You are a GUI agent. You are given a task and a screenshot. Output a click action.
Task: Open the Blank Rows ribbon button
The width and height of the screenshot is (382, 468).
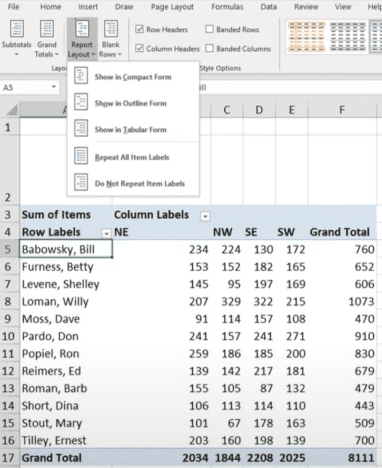tap(110, 37)
